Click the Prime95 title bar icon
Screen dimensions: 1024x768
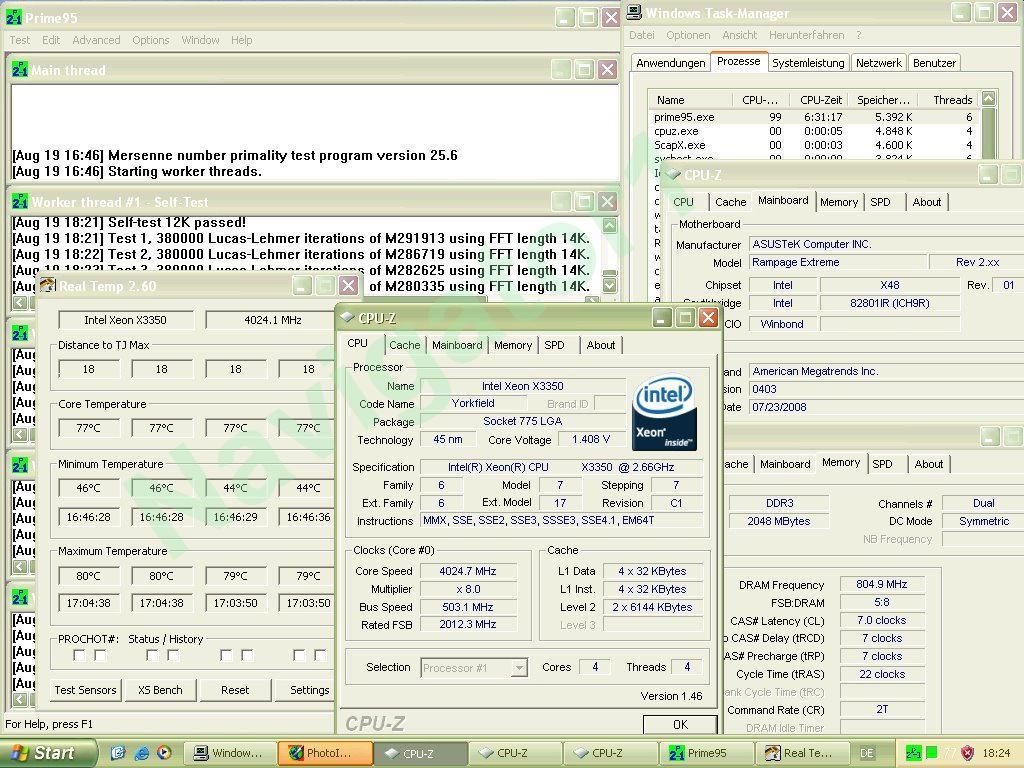coord(14,18)
